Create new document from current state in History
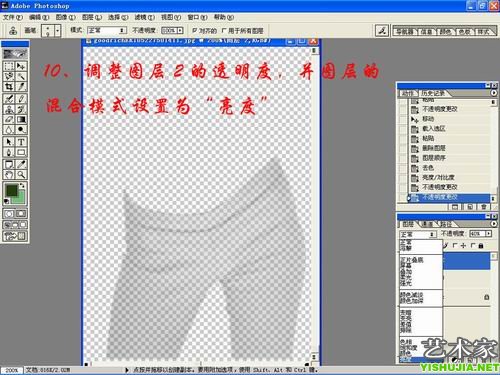Image resolution: width=500 pixels, height=375 pixels. click(x=455, y=207)
